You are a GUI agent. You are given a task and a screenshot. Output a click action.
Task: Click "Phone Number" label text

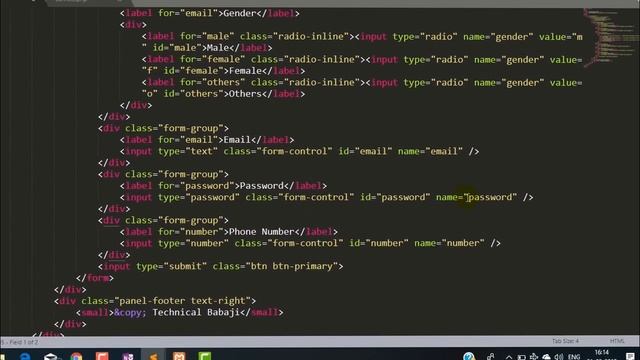(262, 231)
